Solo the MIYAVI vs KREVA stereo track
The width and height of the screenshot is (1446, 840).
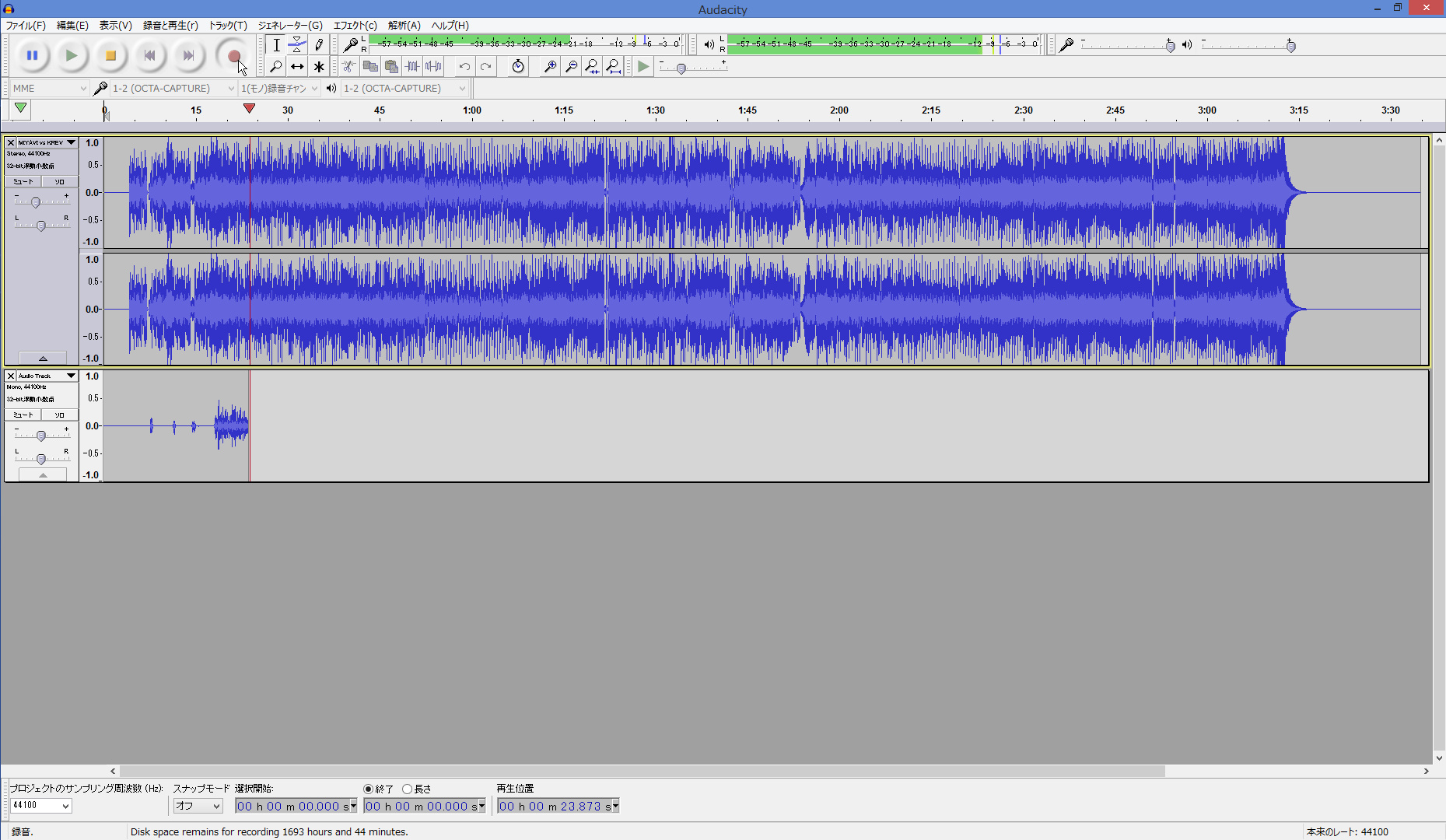click(60, 182)
